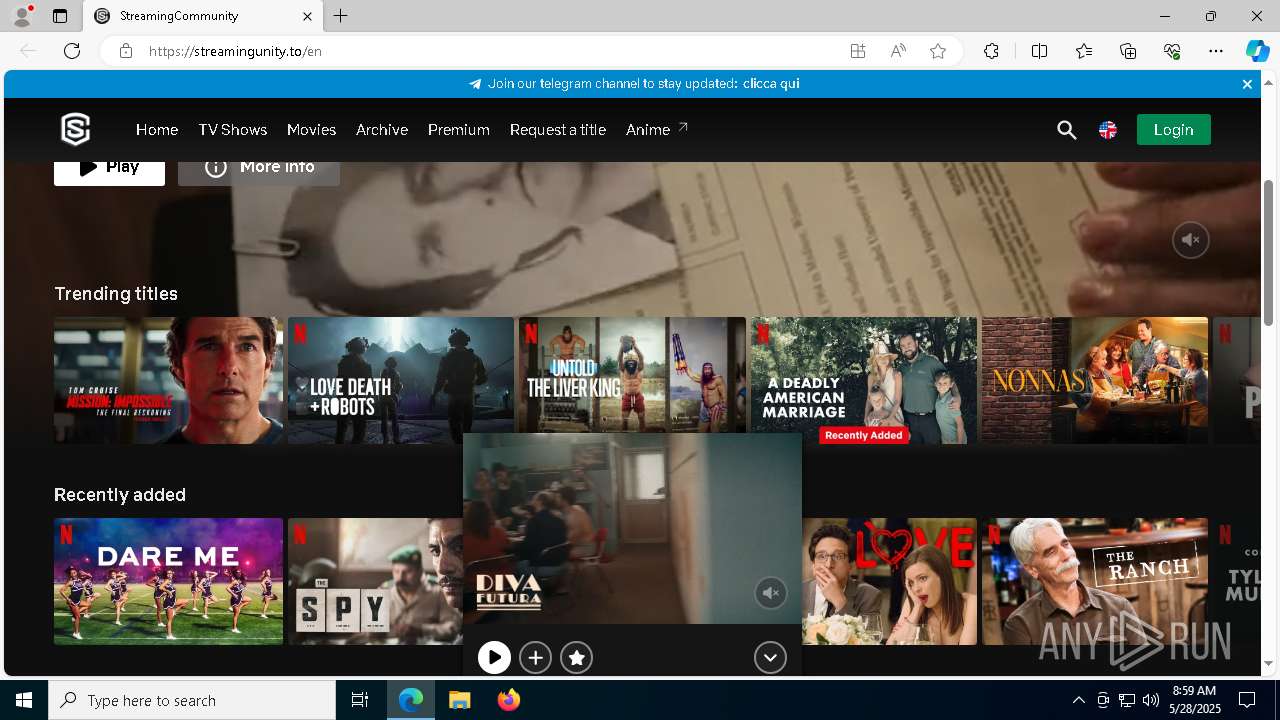Viewport: 1280px width, 720px height.
Task: Launch Firefox from the taskbar
Action: click(x=509, y=700)
